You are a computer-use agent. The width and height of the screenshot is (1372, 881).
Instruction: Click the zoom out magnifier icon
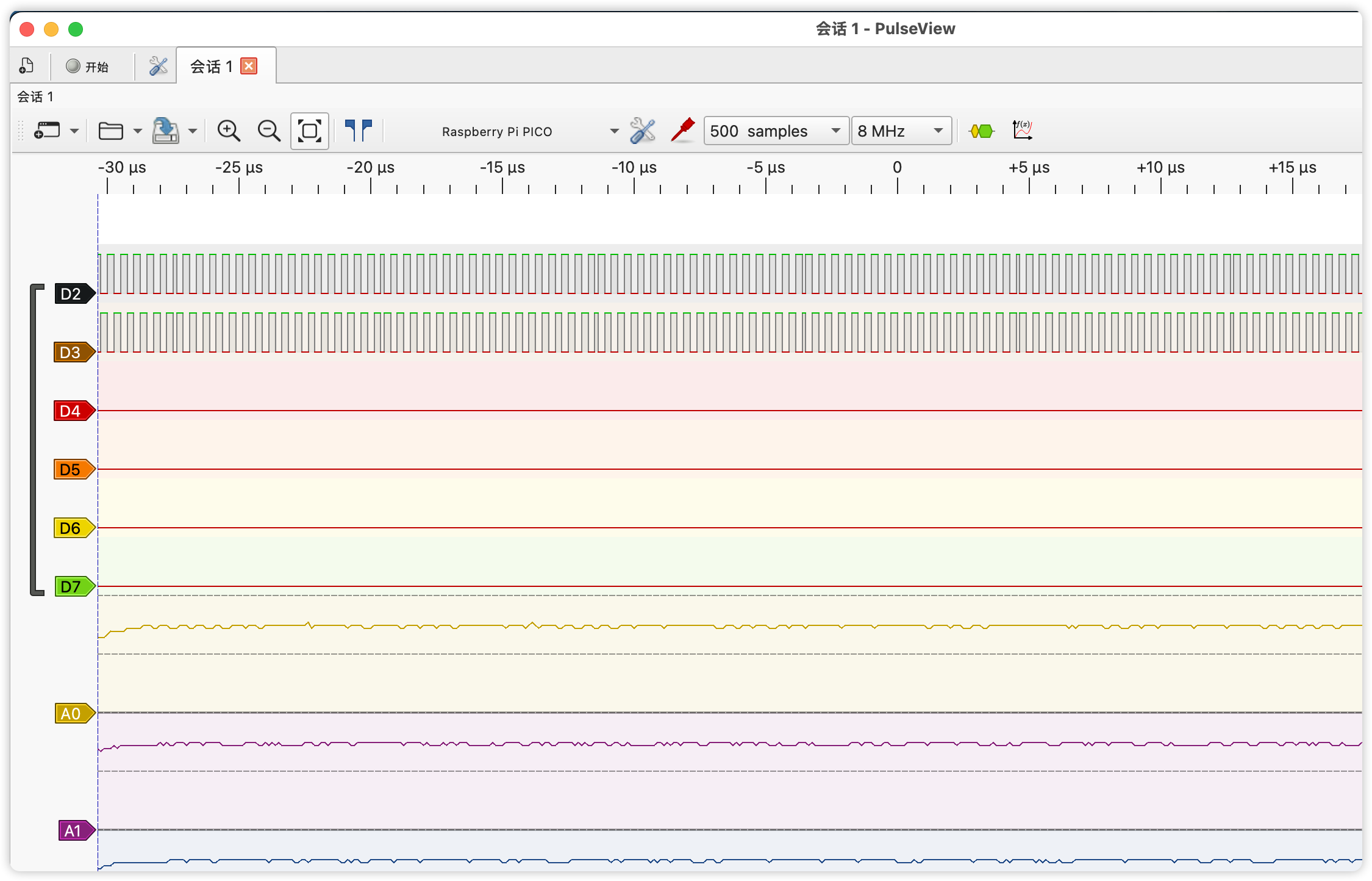tap(268, 131)
